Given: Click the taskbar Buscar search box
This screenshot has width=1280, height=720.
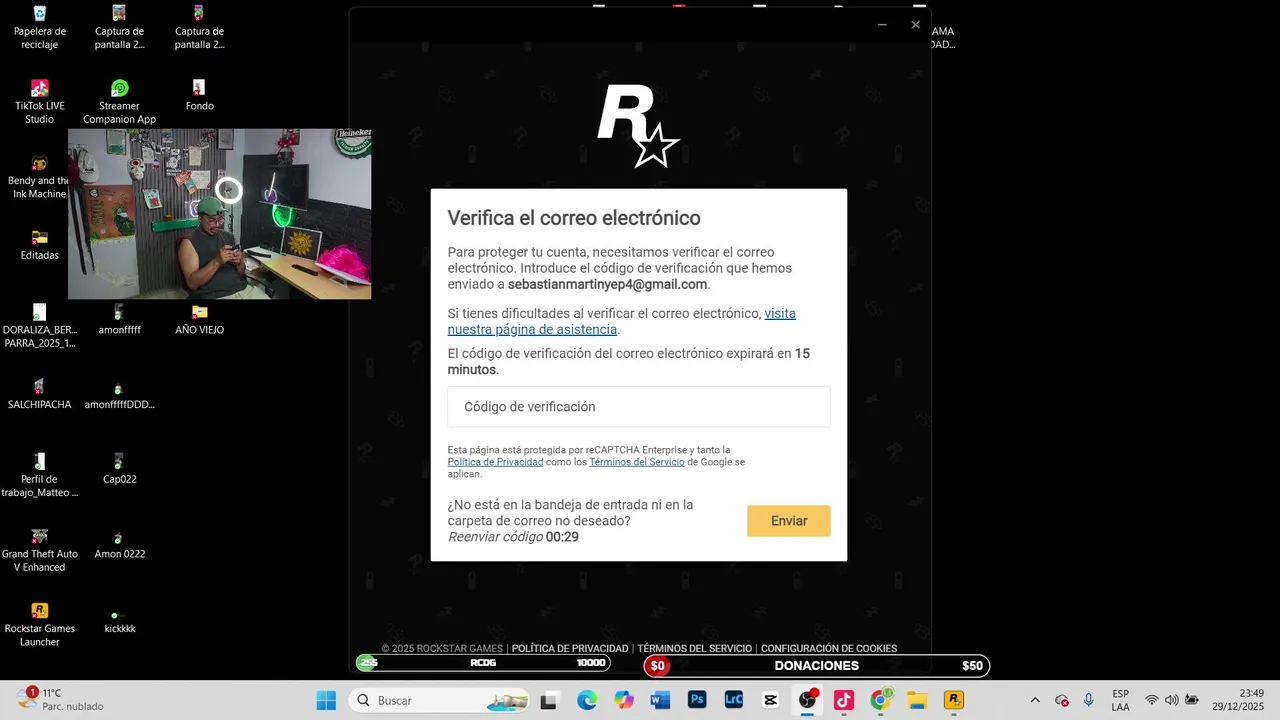Looking at the screenshot, I should (x=440, y=700).
